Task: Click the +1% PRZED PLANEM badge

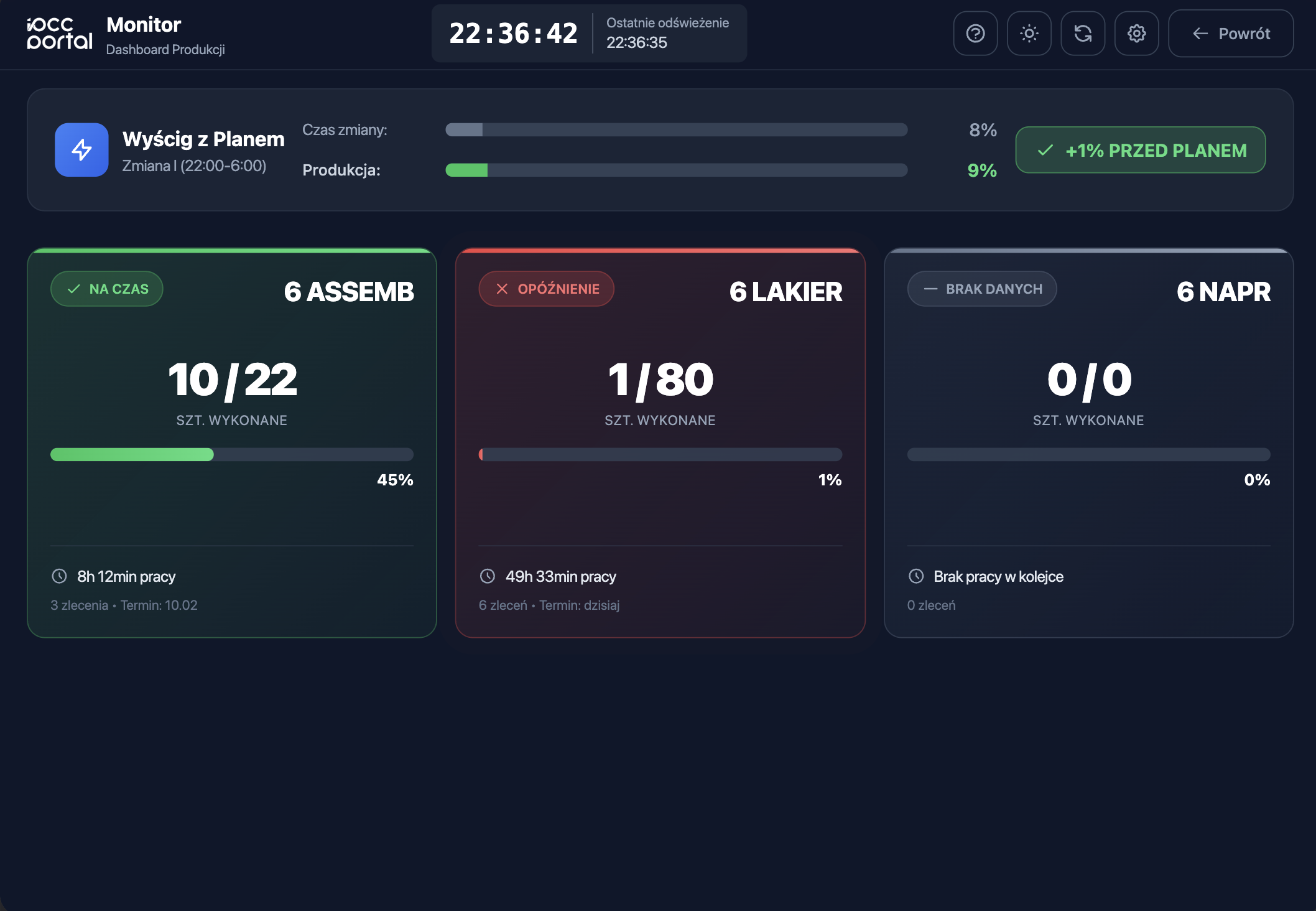Action: tap(1140, 150)
